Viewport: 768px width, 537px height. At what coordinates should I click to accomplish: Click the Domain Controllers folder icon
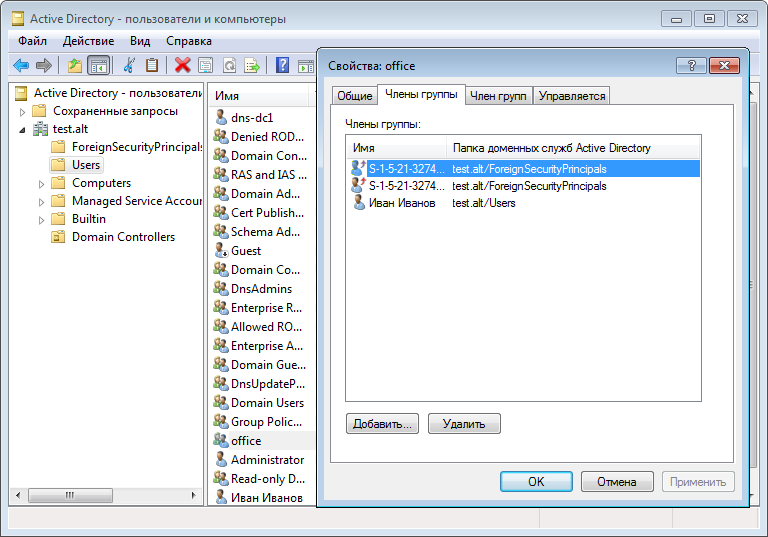click(58, 237)
